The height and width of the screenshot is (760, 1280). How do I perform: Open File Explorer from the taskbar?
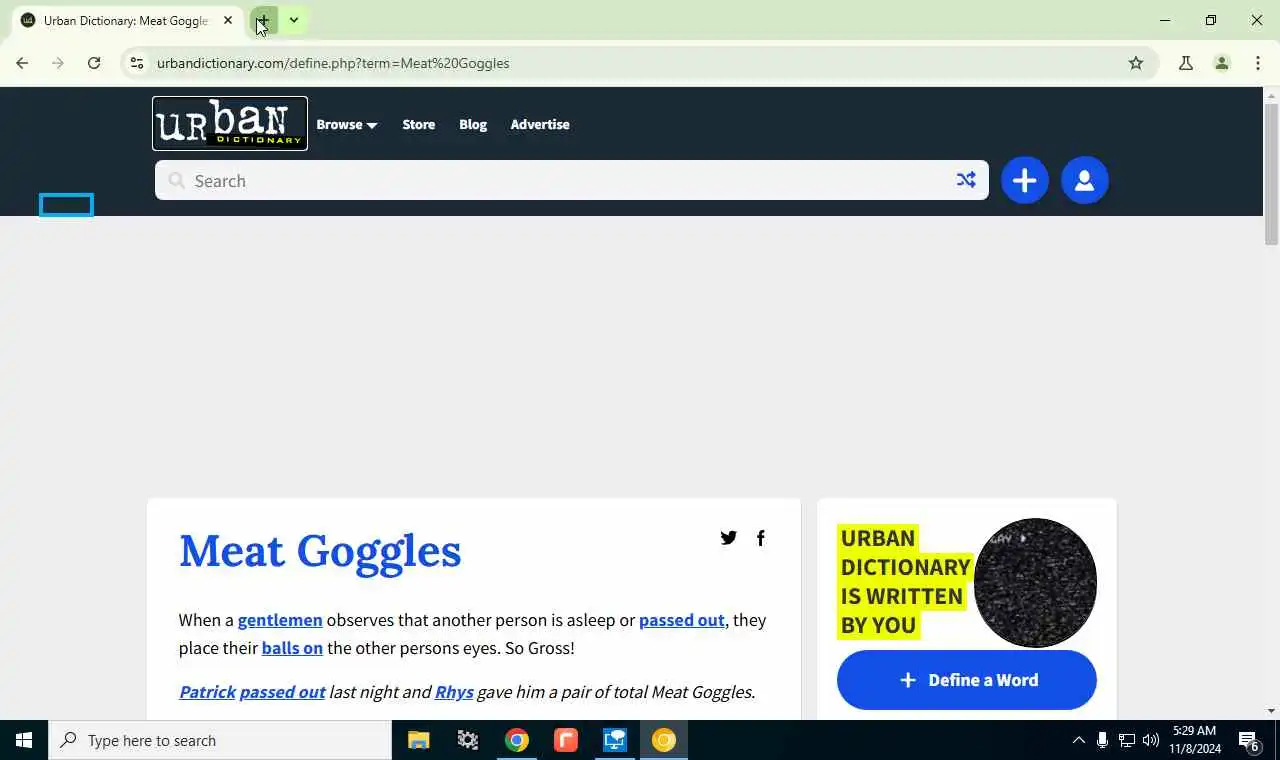418,740
